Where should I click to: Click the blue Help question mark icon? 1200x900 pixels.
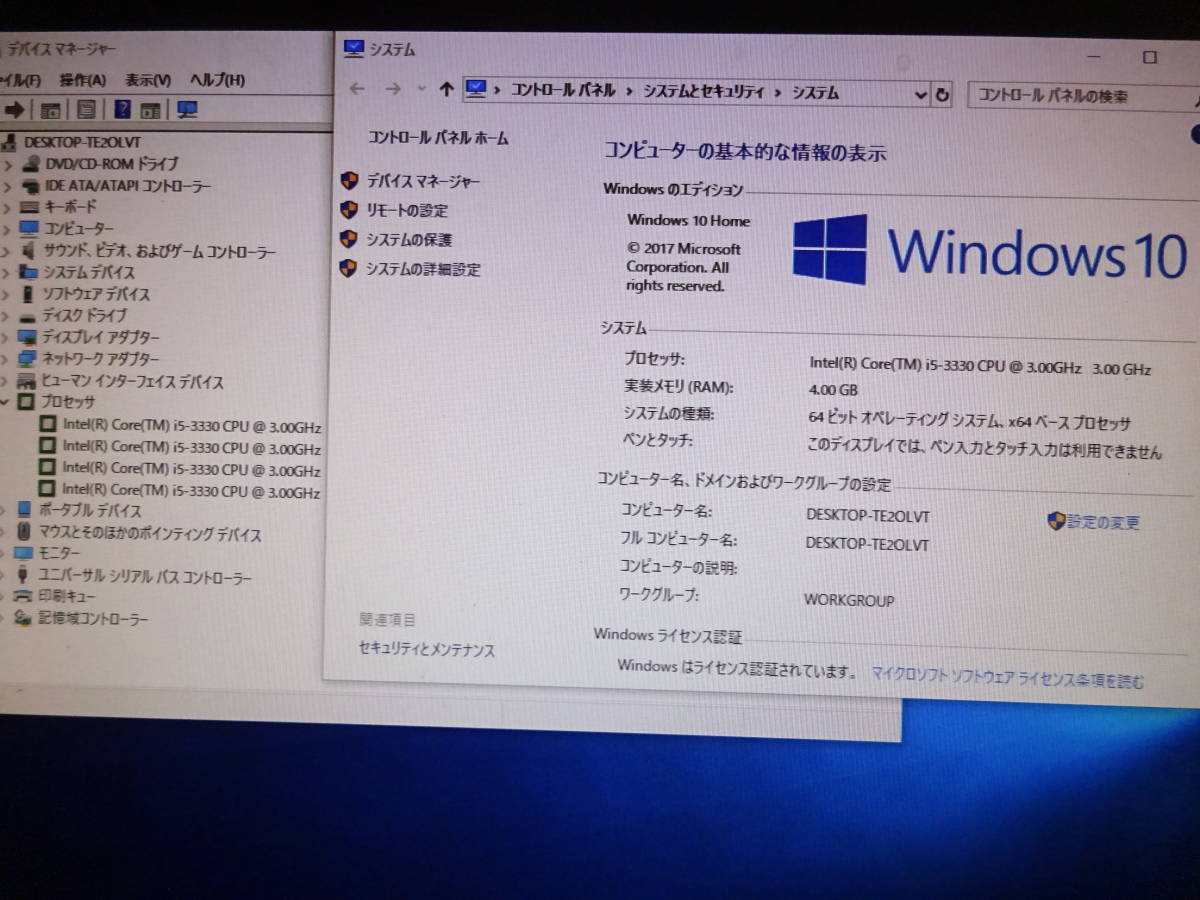point(123,109)
